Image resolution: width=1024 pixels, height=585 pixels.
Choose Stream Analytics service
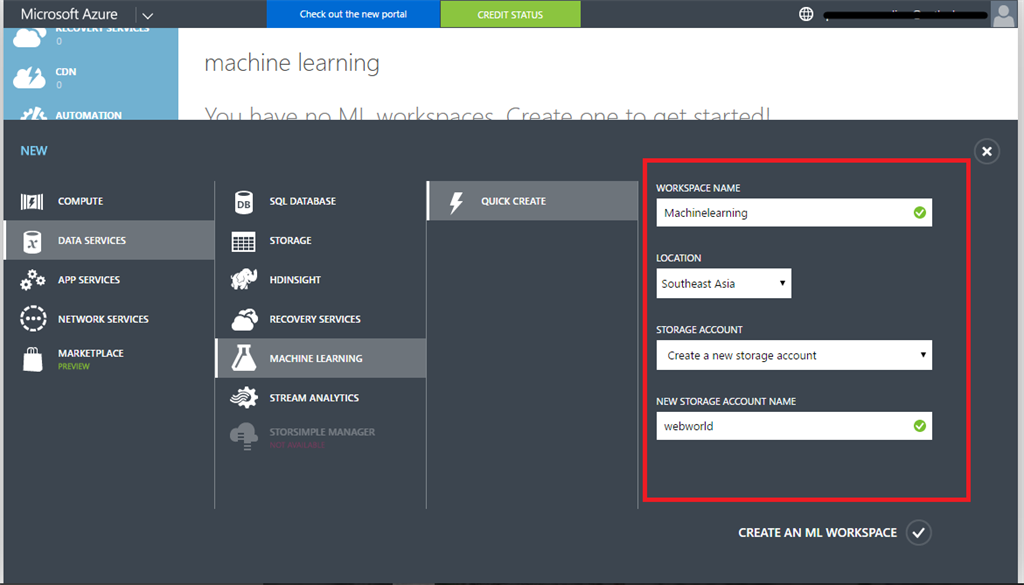coord(321,397)
